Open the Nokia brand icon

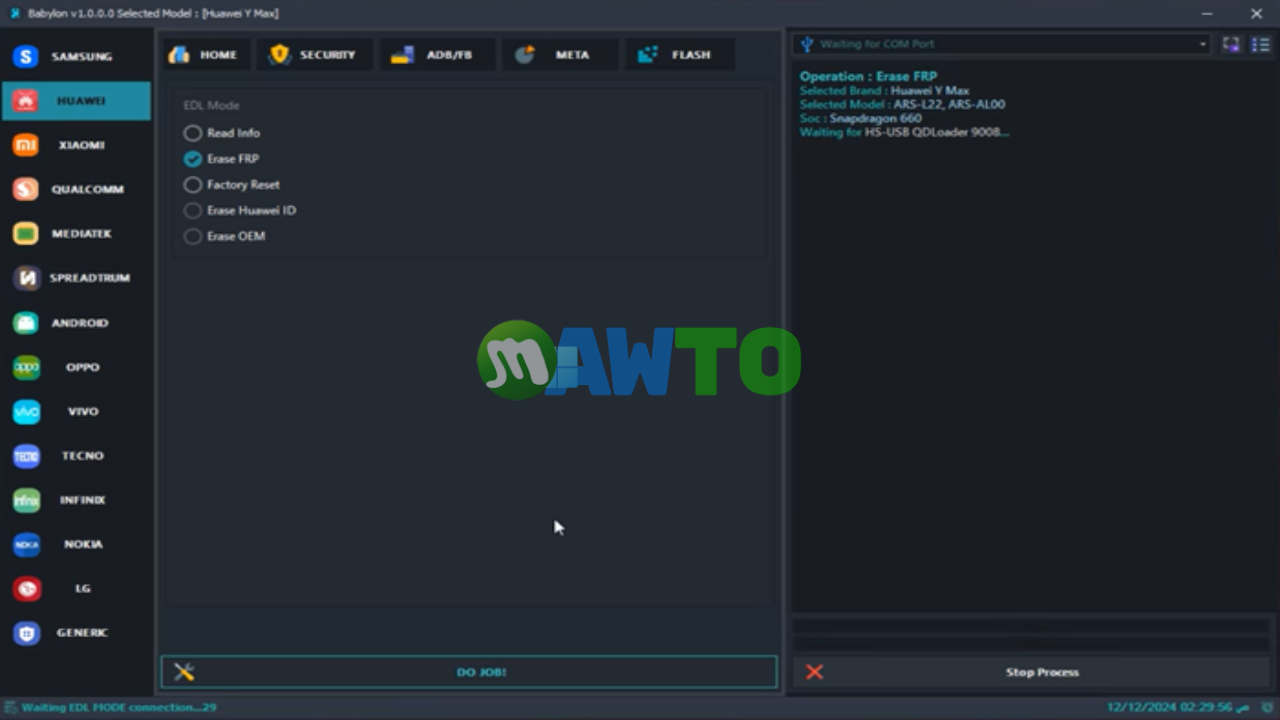tap(26, 544)
